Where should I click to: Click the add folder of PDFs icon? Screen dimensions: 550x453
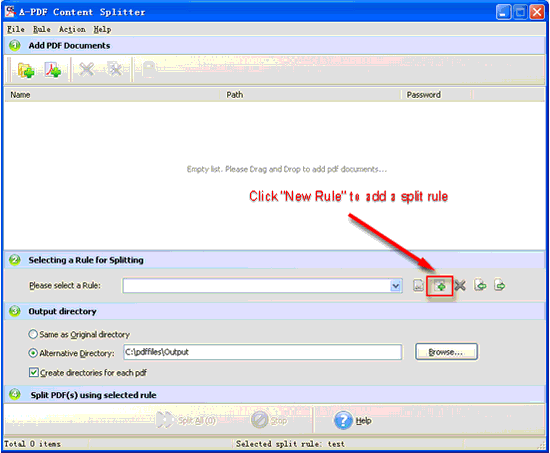pyautogui.click(x=26, y=70)
